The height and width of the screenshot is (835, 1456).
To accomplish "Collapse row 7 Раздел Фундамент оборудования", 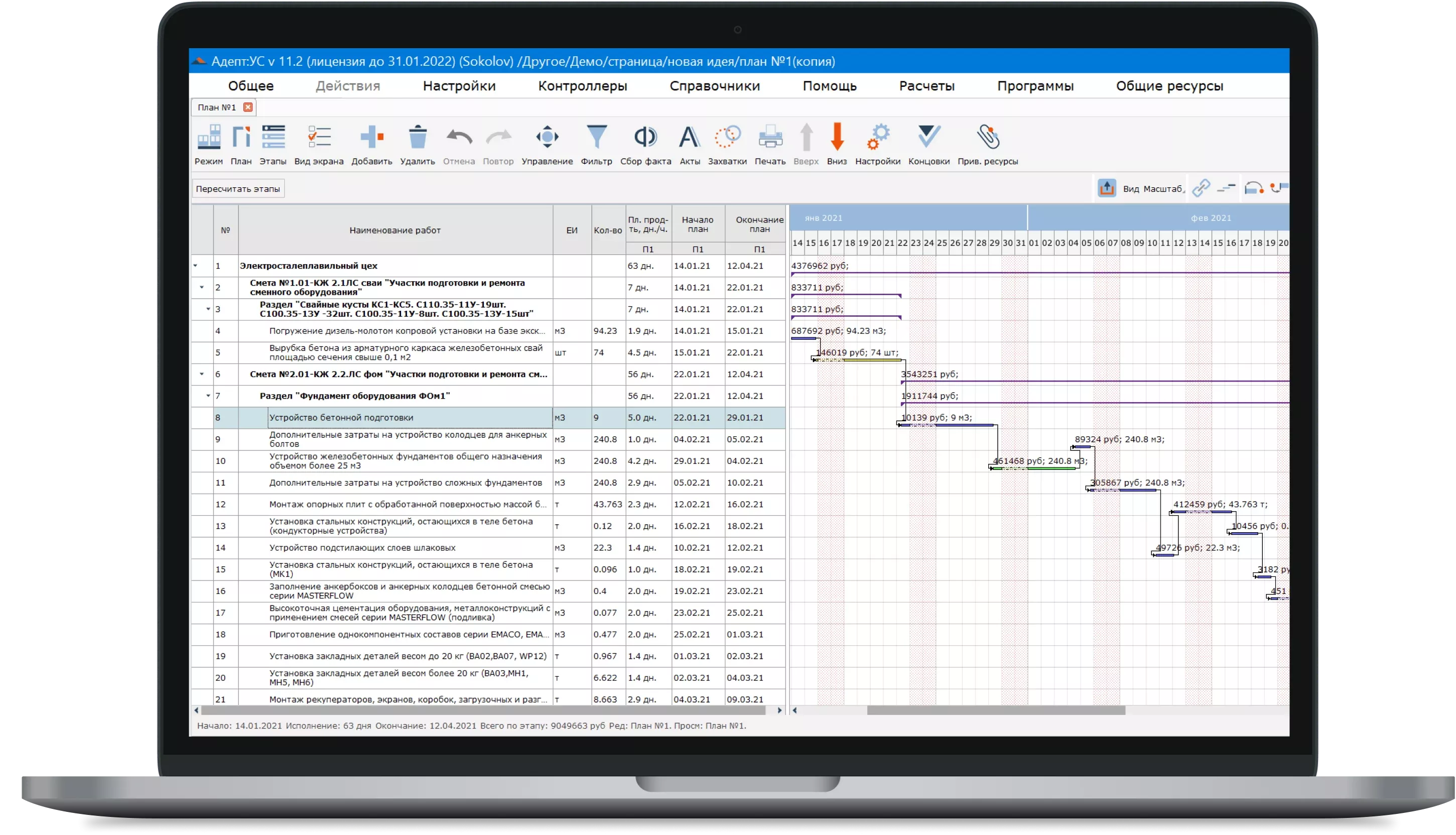I will pyautogui.click(x=208, y=396).
